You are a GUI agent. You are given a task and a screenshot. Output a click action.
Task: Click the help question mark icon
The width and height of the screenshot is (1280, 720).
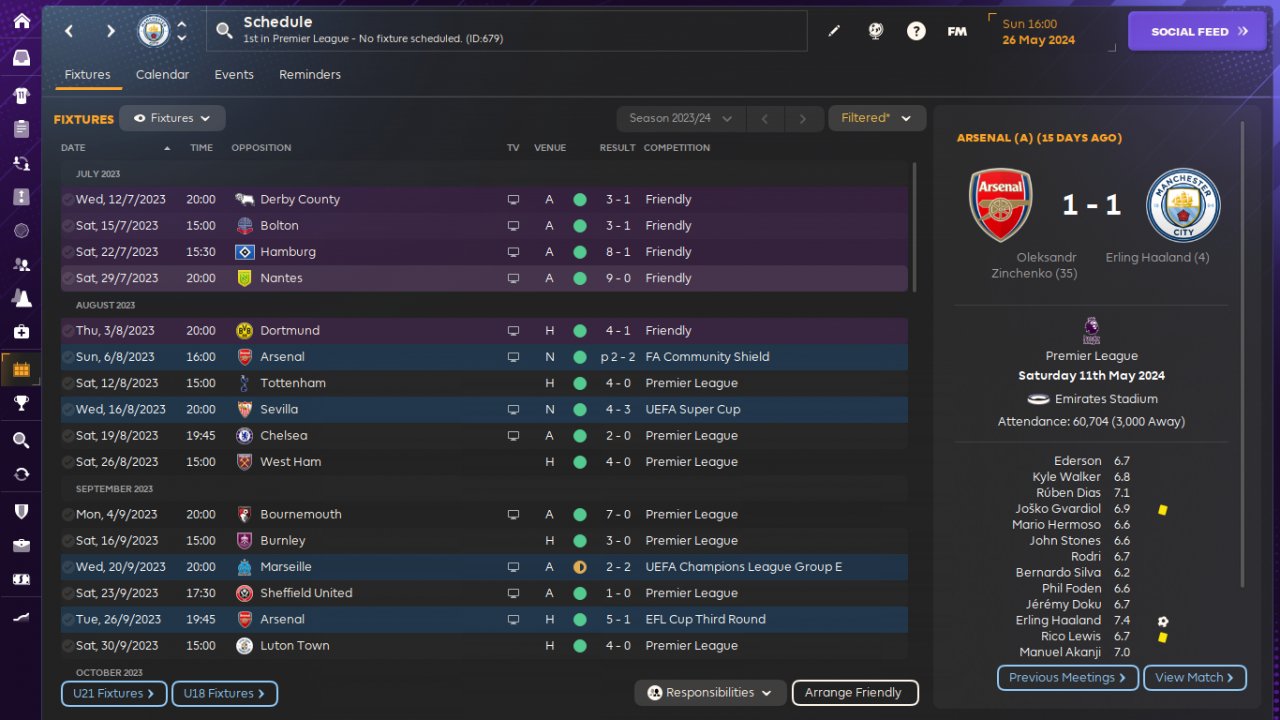pos(916,31)
